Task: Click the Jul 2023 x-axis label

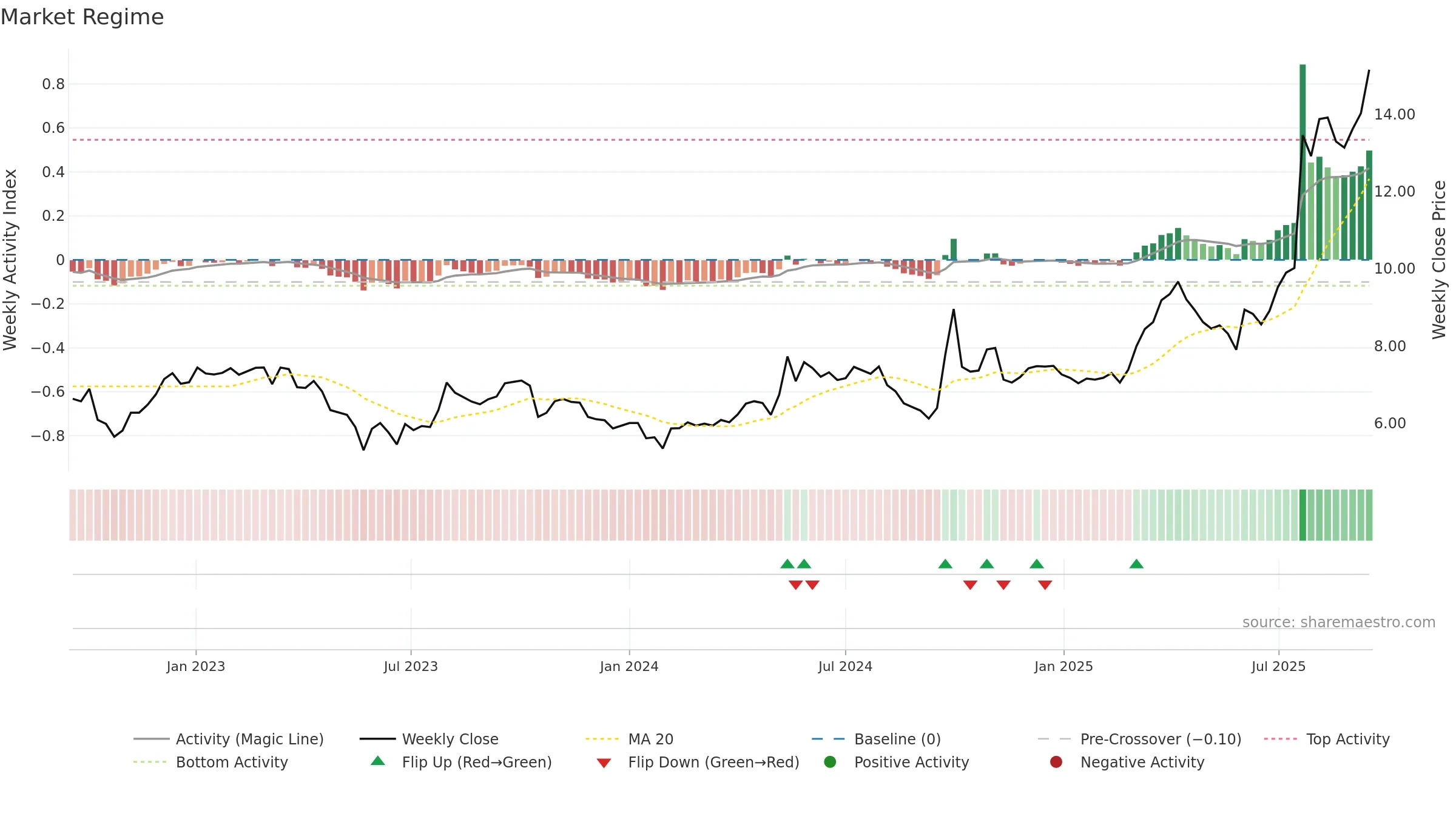Action: point(411,667)
